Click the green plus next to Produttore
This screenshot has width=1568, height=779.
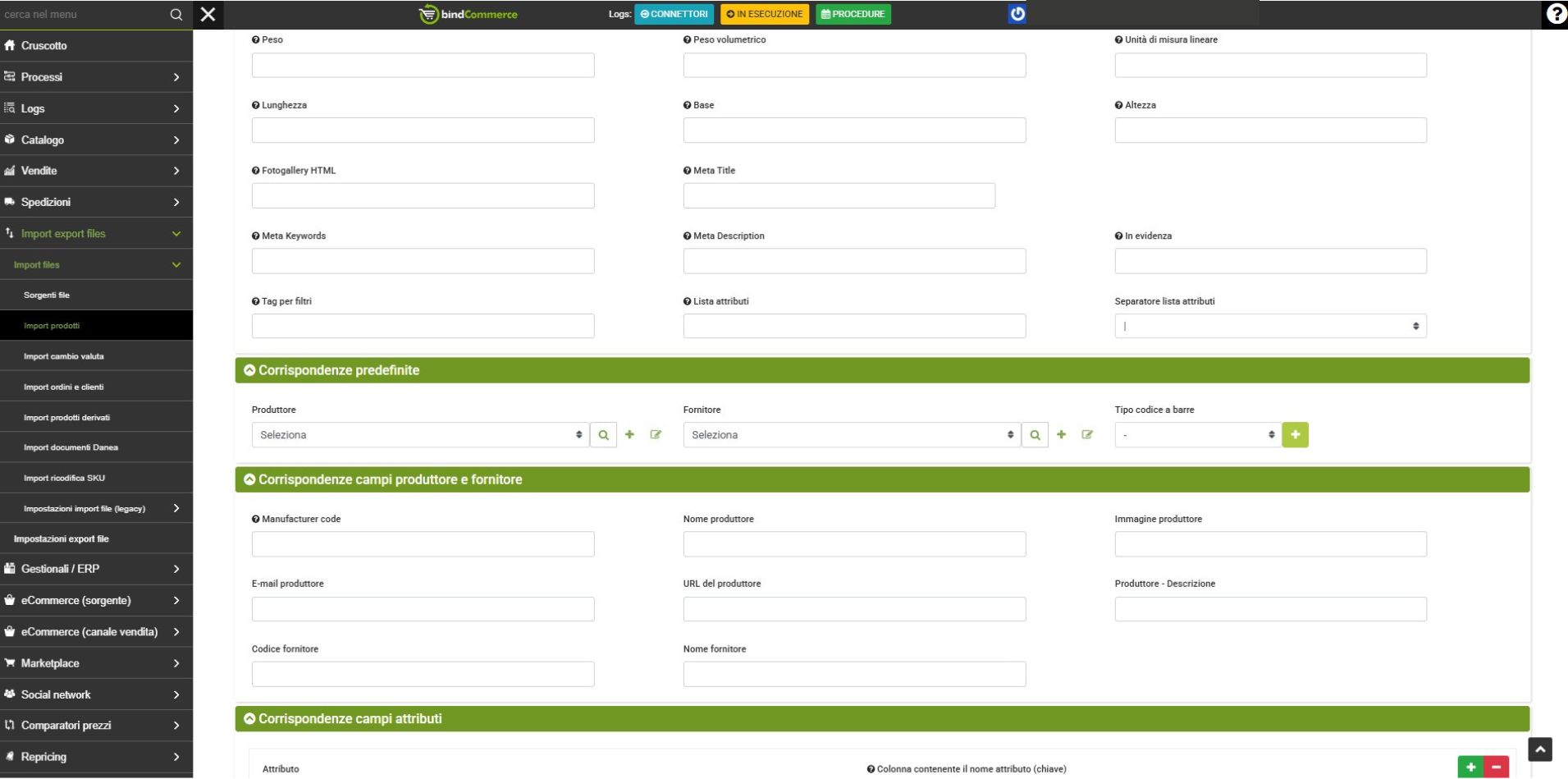pos(629,435)
